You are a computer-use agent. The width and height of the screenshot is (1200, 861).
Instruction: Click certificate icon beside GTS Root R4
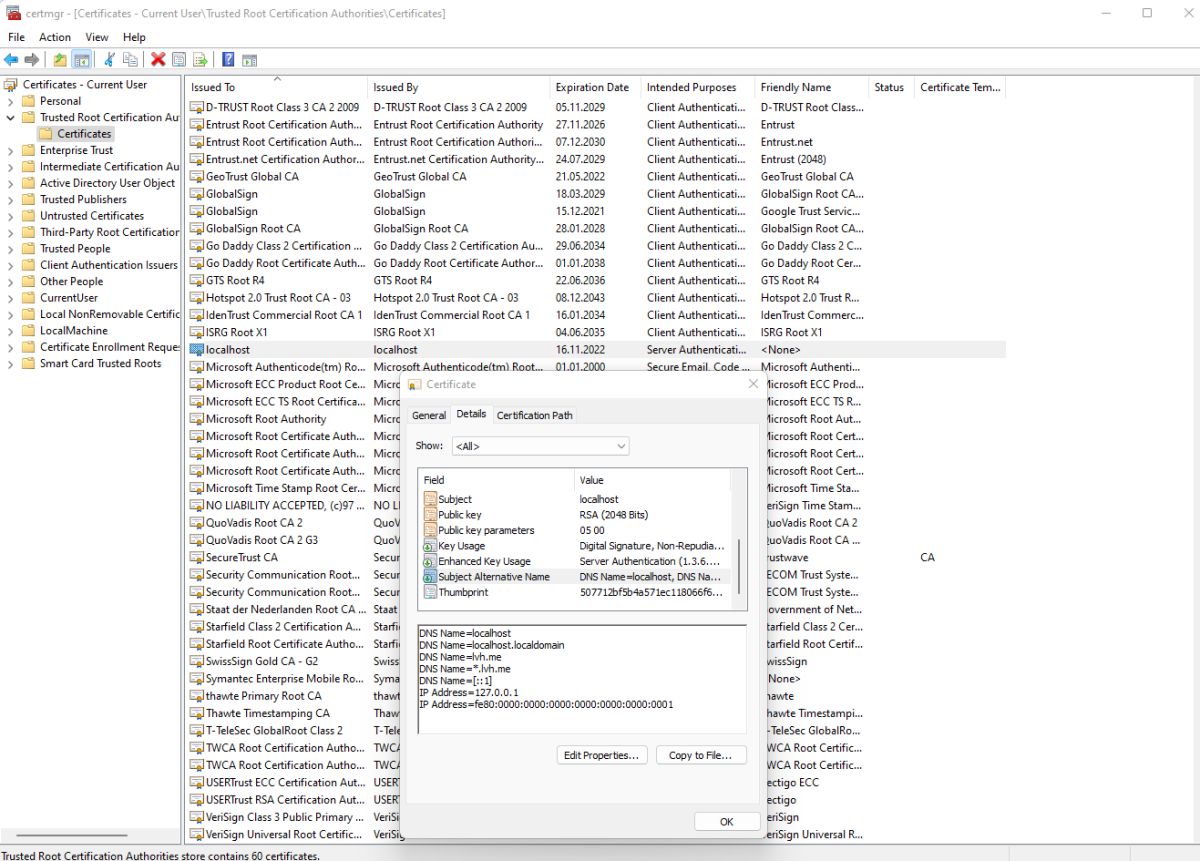(x=197, y=280)
